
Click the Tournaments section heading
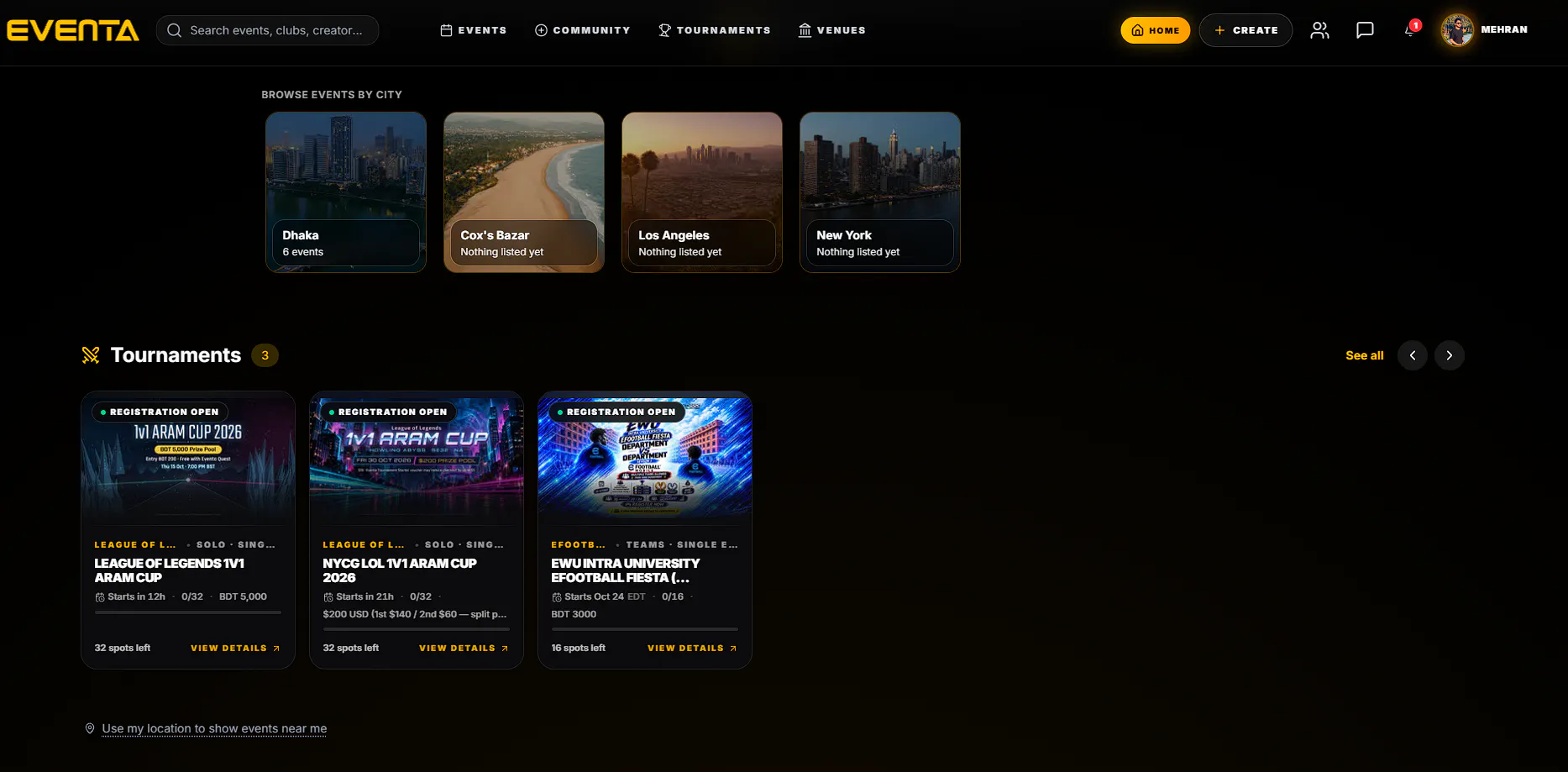pyautogui.click(x=176, y=355)
